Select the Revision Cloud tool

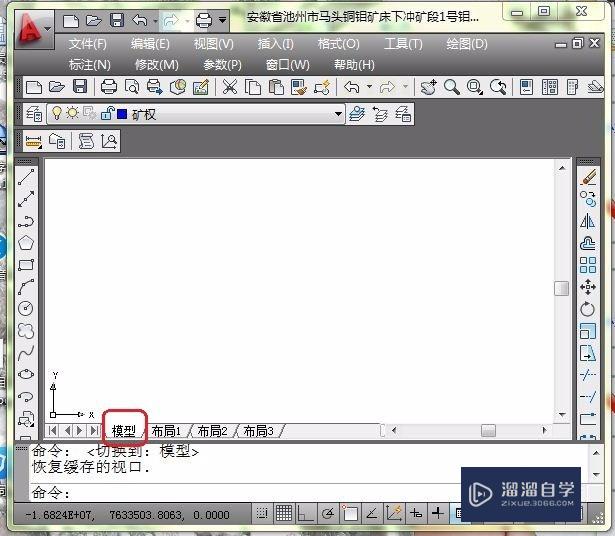[x=26, y=331]
